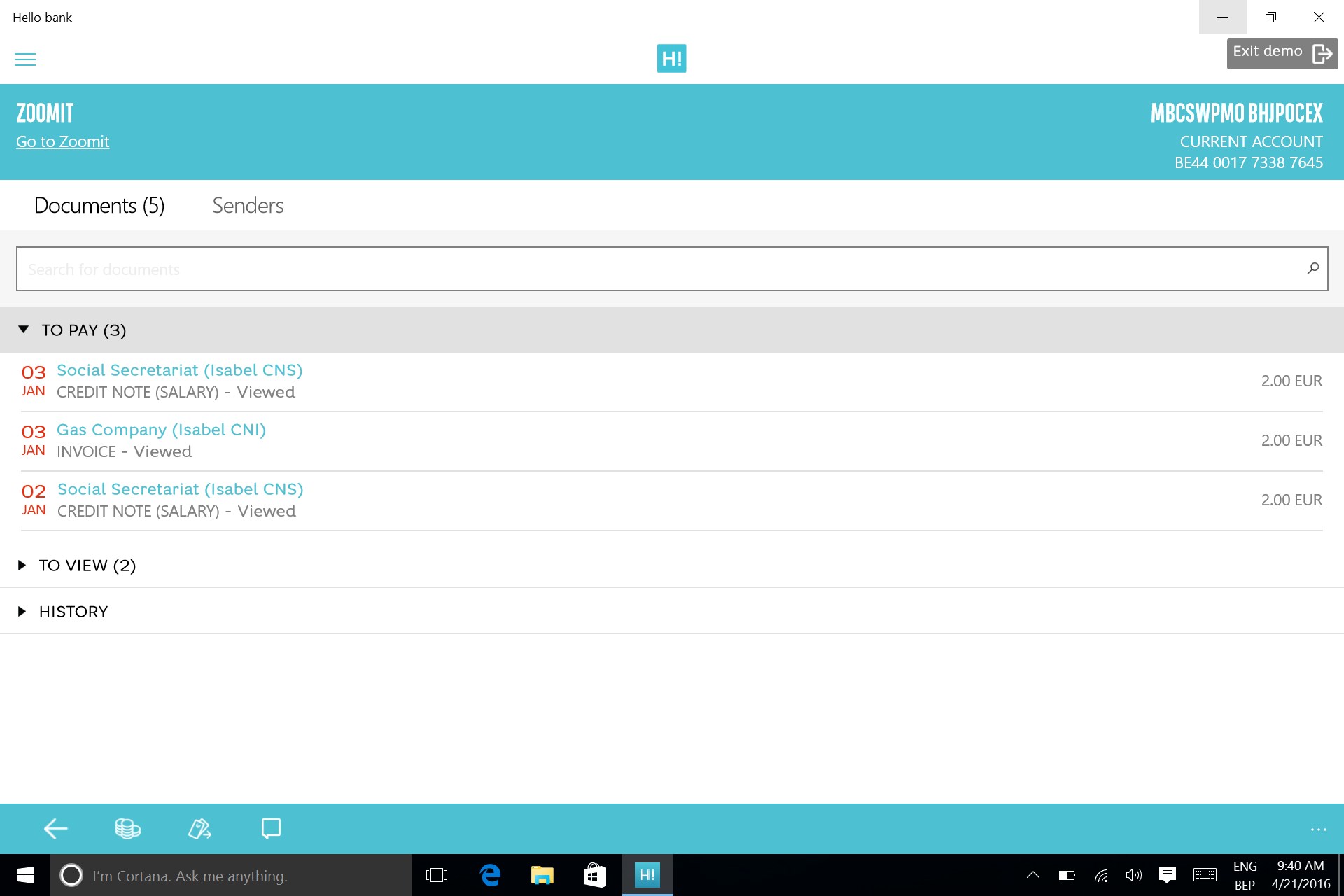Image resolution: width=1344 pixels, height=896 pixels.
Task: Click the H! Hello bank logo
Action: (670, 58)
